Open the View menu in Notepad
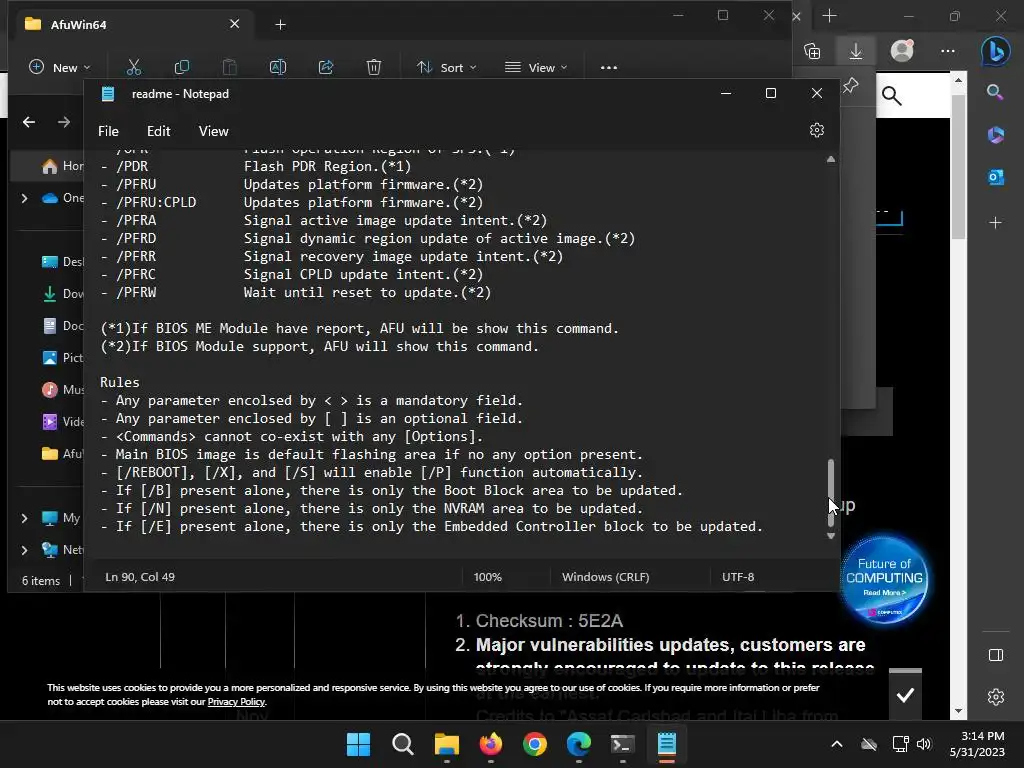 tap(214, 131)
